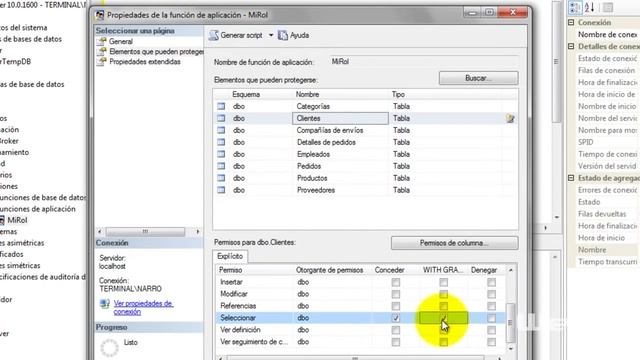Click the property pages icon in Properties panel
640x360 pixels.
click(x=608, y=7)
